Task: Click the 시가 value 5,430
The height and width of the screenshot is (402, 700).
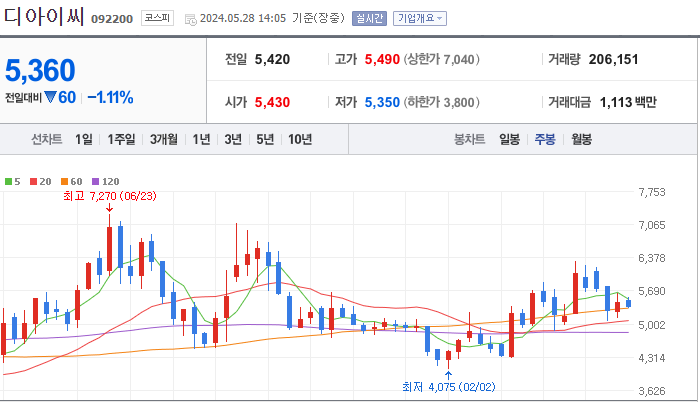Action: click(272, 102)
